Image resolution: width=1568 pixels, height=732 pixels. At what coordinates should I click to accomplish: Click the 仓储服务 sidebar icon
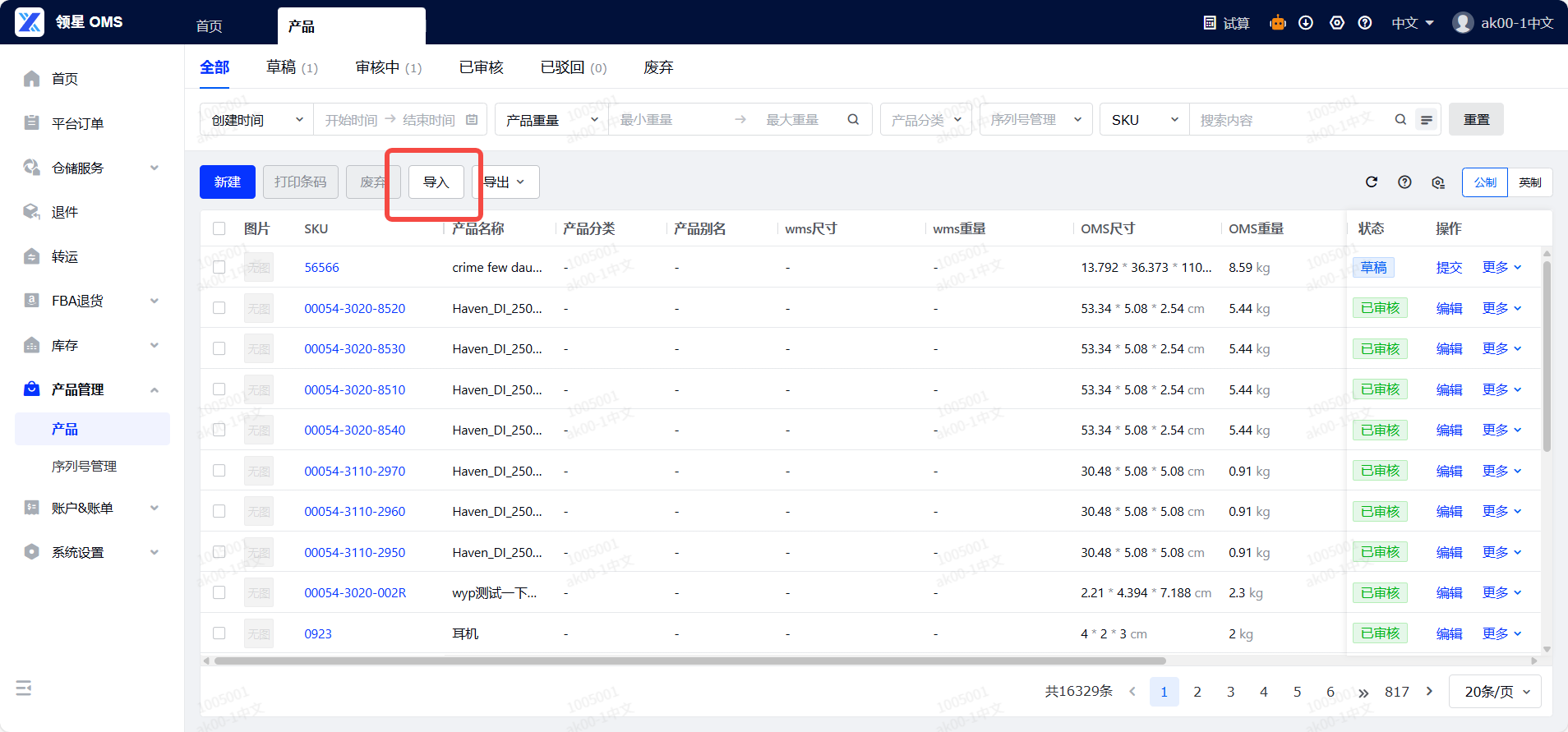32,168
